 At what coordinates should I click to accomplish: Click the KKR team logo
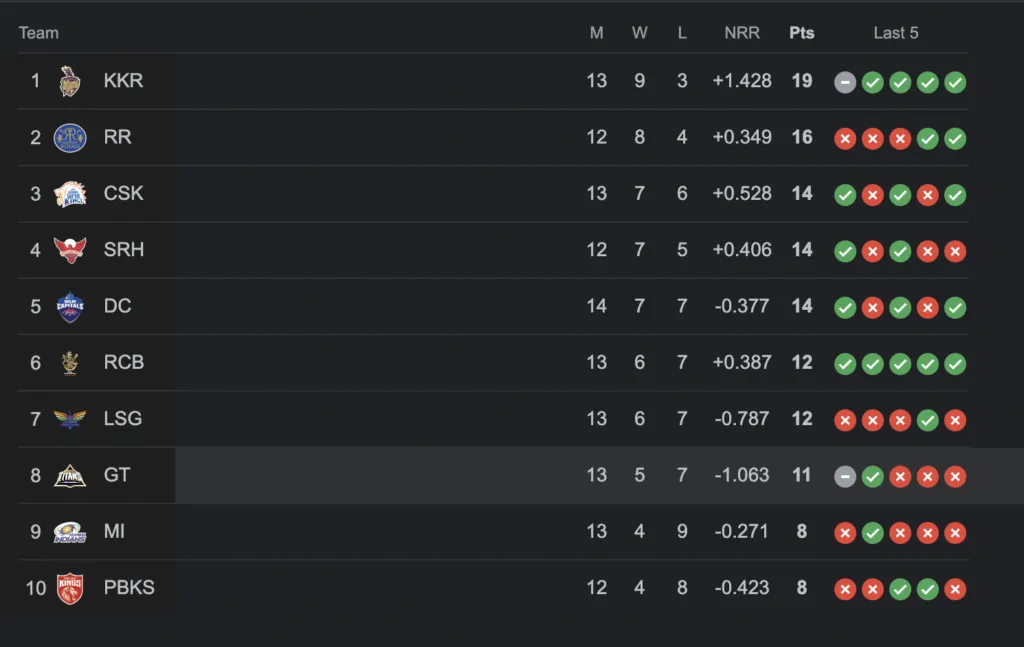pos(70,82)
